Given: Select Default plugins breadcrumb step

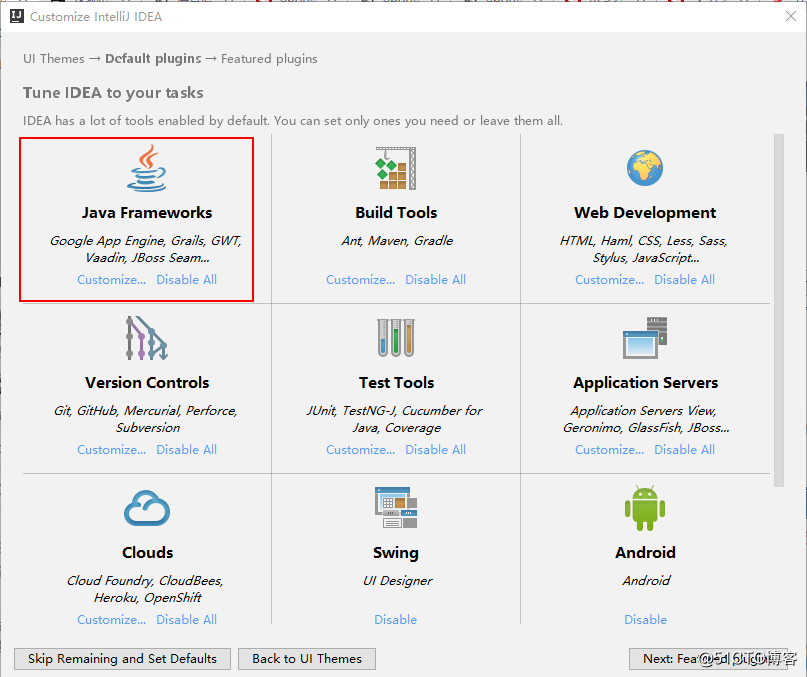Looking at the screenshot, I should [153, 59].
